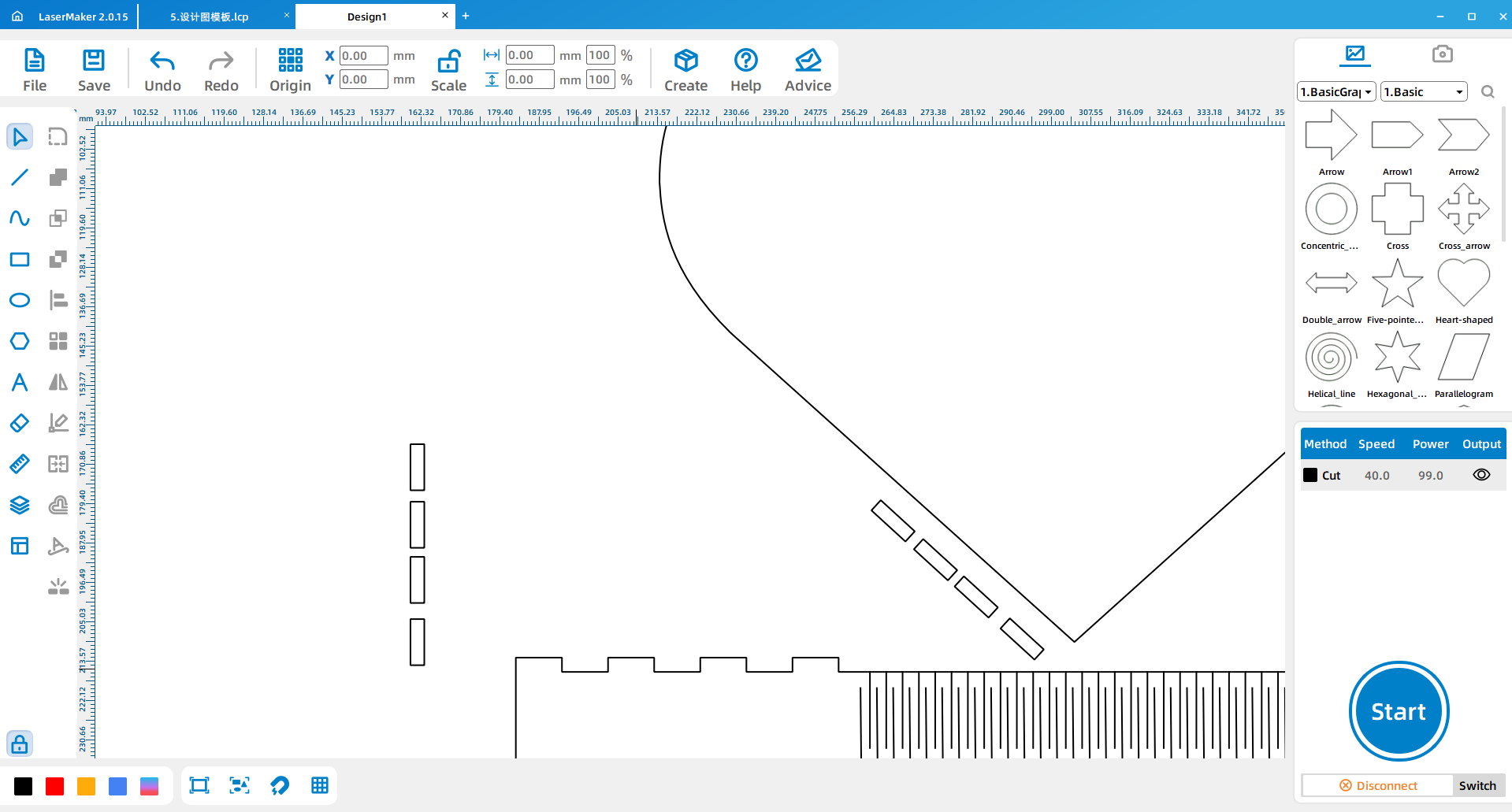Image resolution: width=1512 pixels, height=812 pixels.
Task: Click the Y position input field
Action: click(363, 80)
